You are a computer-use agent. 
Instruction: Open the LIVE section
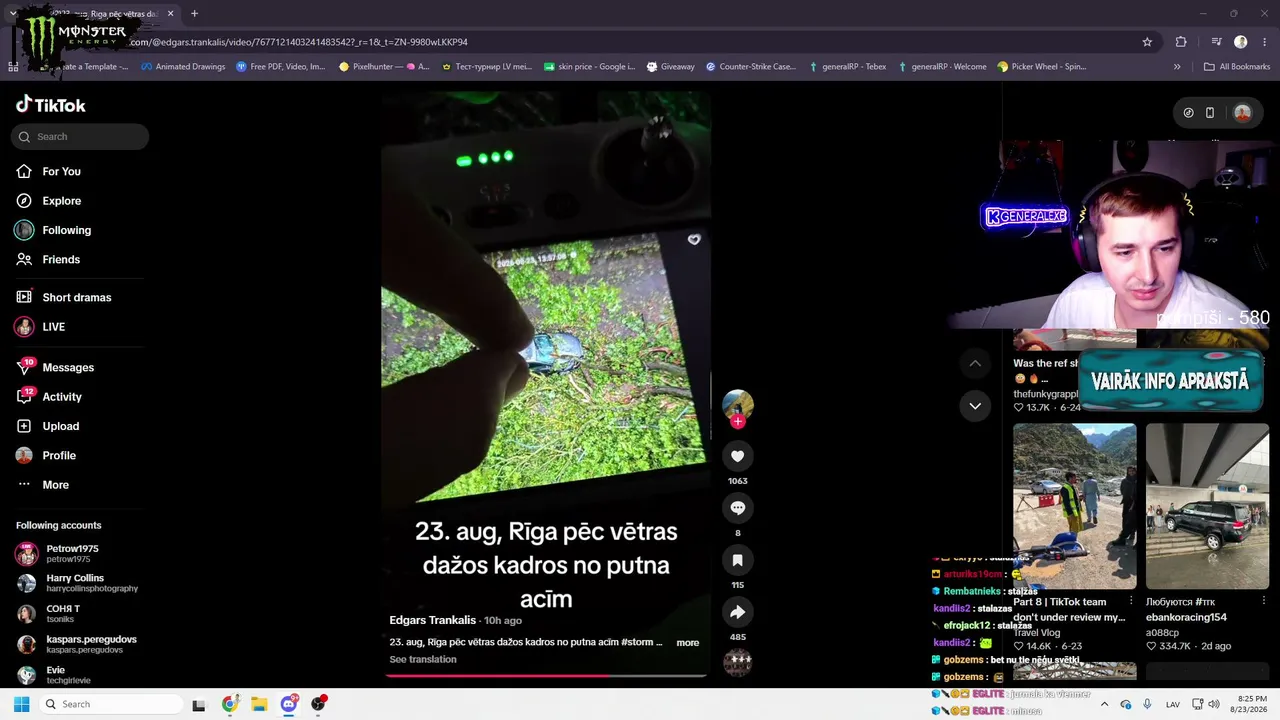pyautogui.click(x=53, y=327)
